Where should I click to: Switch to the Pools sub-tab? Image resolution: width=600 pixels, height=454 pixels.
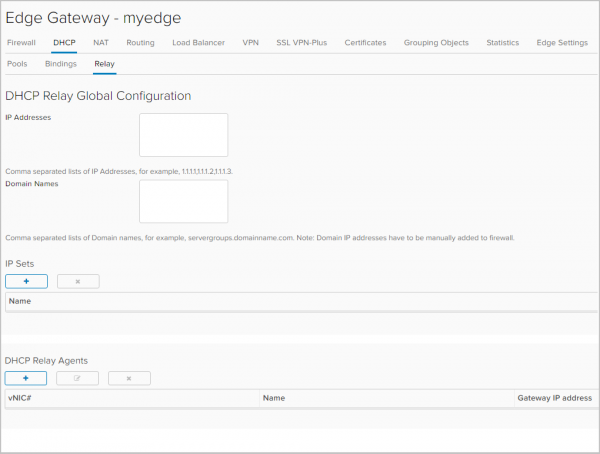tap(17, 63)
